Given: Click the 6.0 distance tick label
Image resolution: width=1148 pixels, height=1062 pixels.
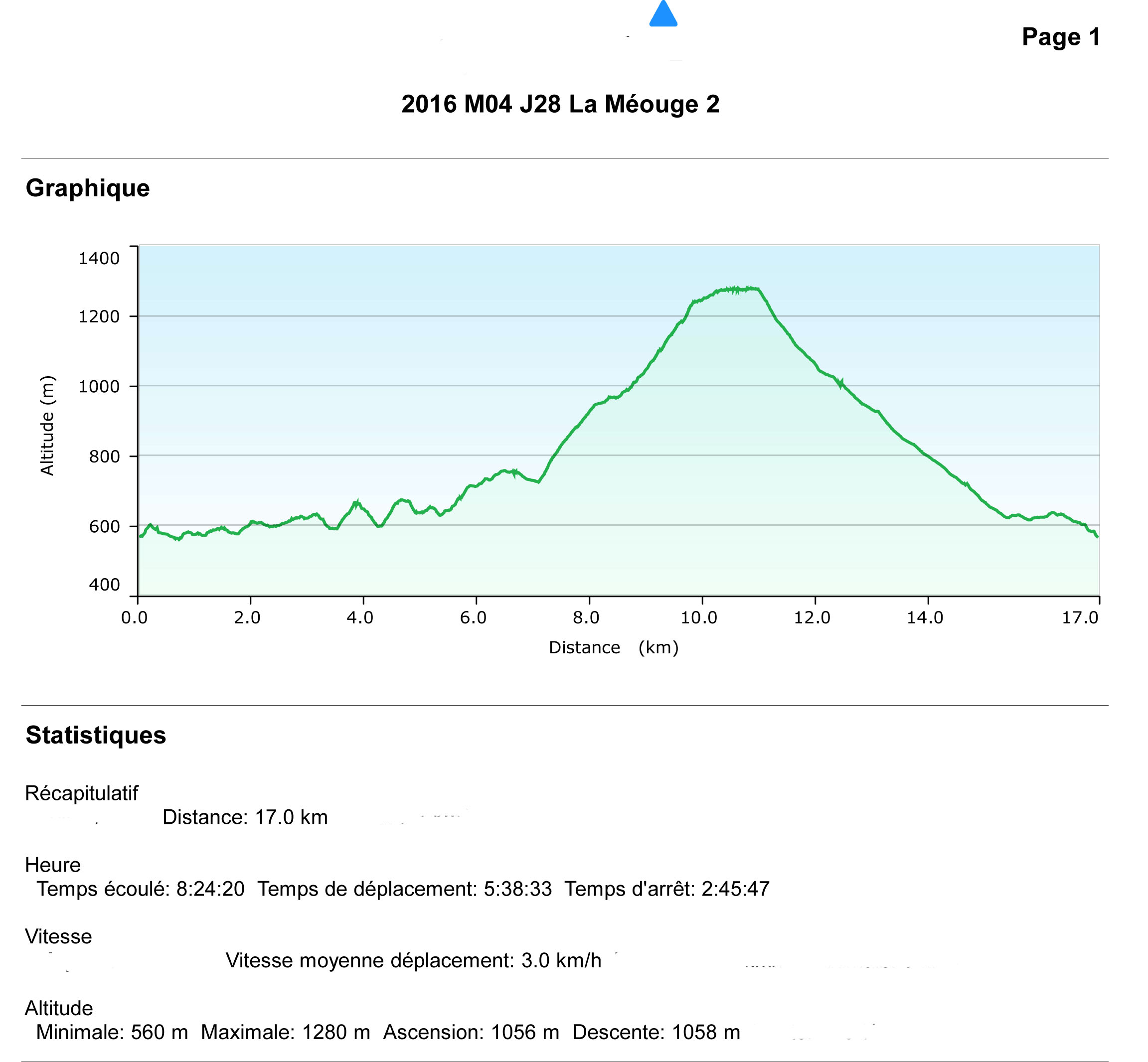Looking at the screenshot, I should (473, 618).
